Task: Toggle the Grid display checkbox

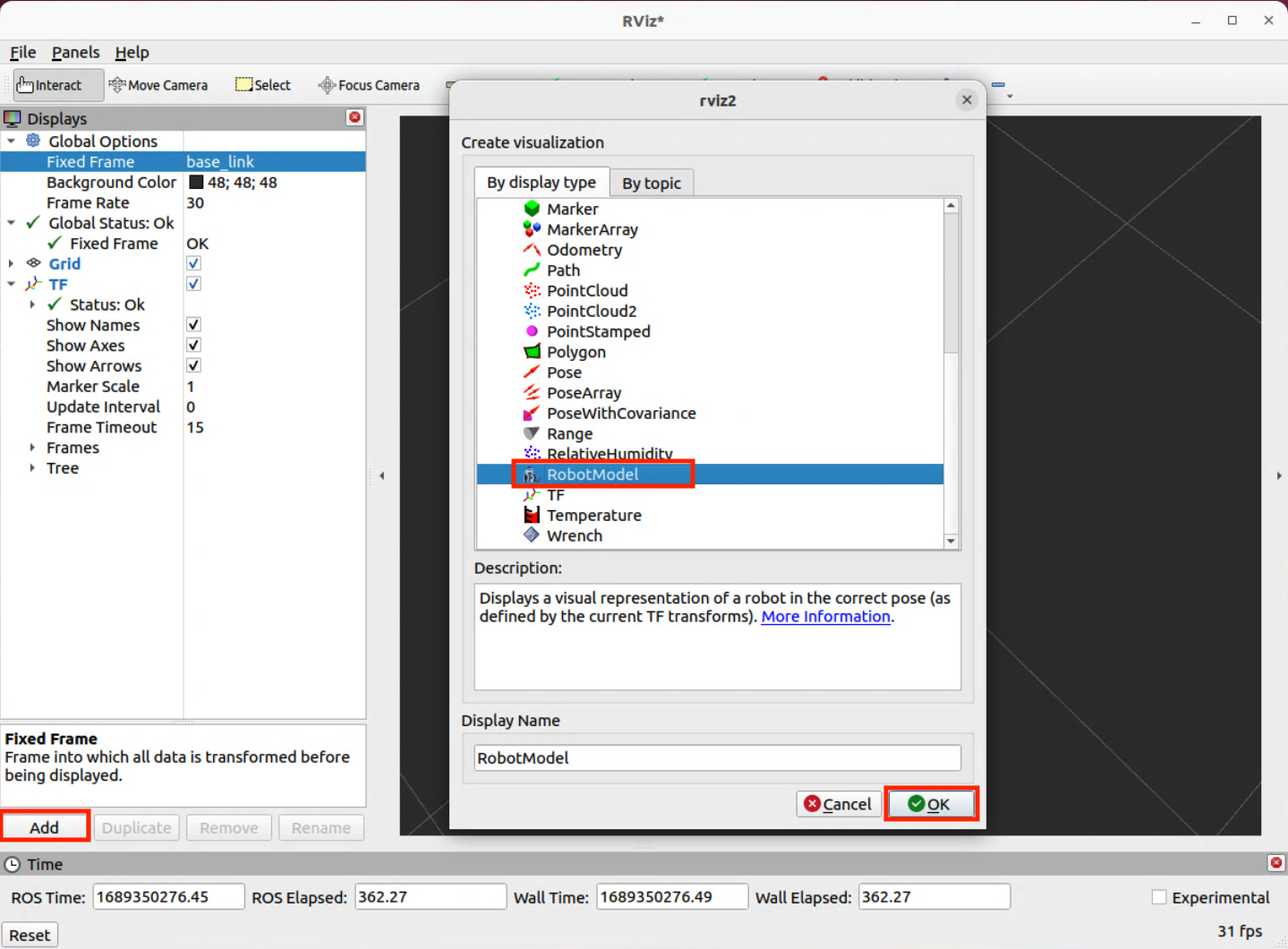Action: tap(193, 263)
